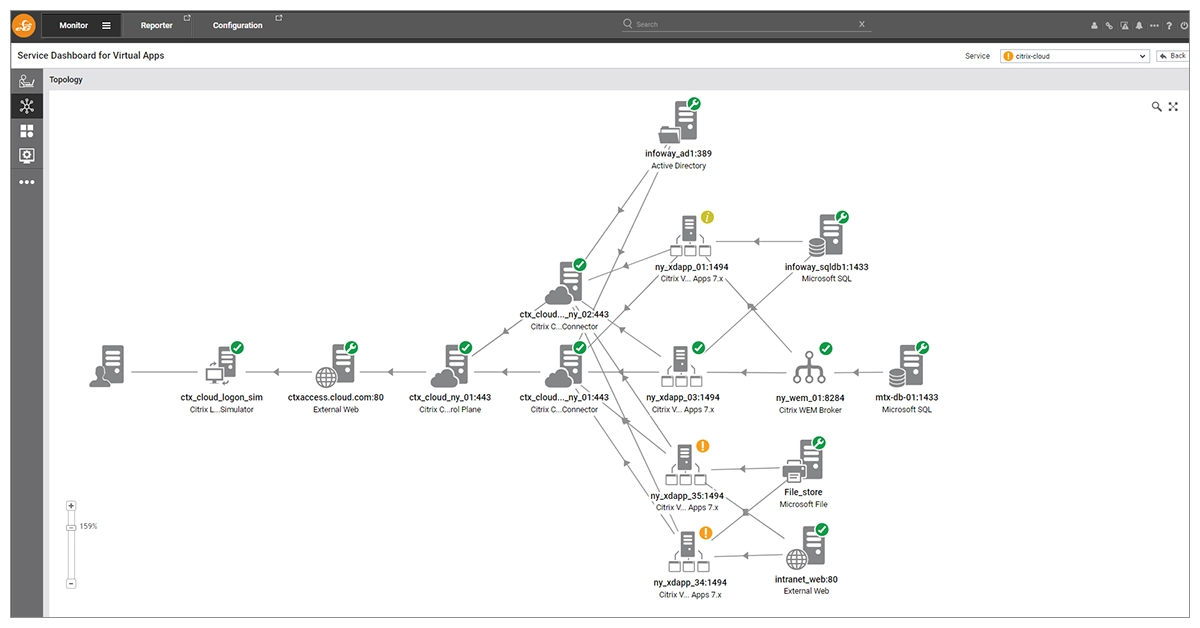Select the intranet_web:80 External Web node
This screenshot has width=1200, height=628.
coord(806,548)
